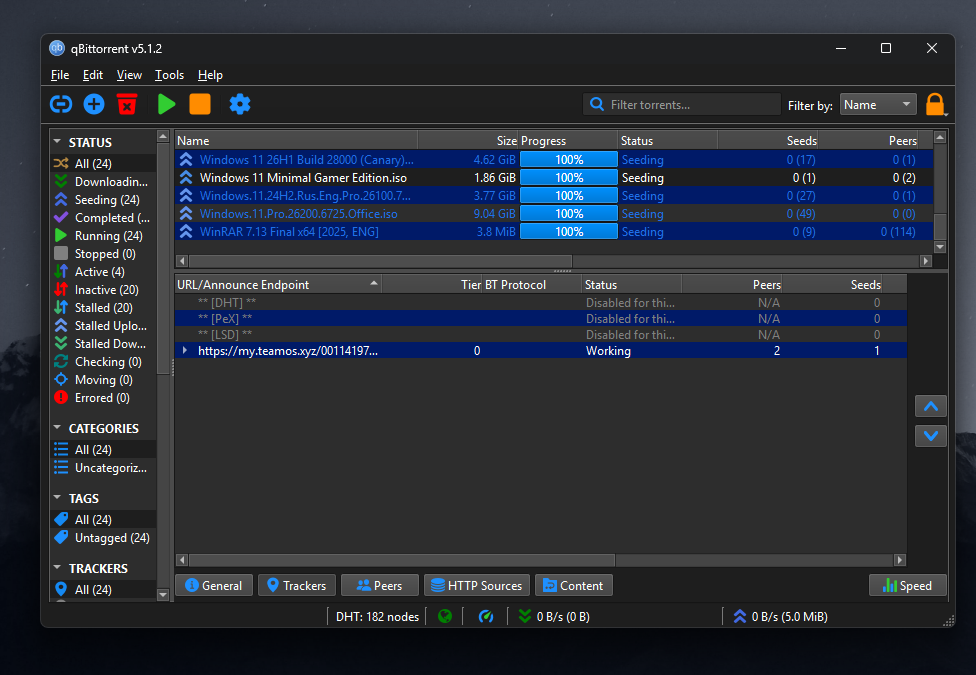Select the Active (4) filter
The height and width of the screenshot is (675, 976).
[103, 271]
